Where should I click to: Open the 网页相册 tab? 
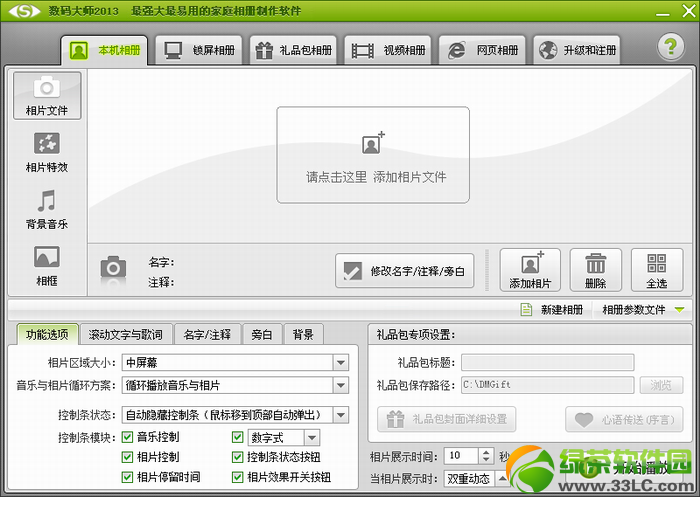click(482, 50)
